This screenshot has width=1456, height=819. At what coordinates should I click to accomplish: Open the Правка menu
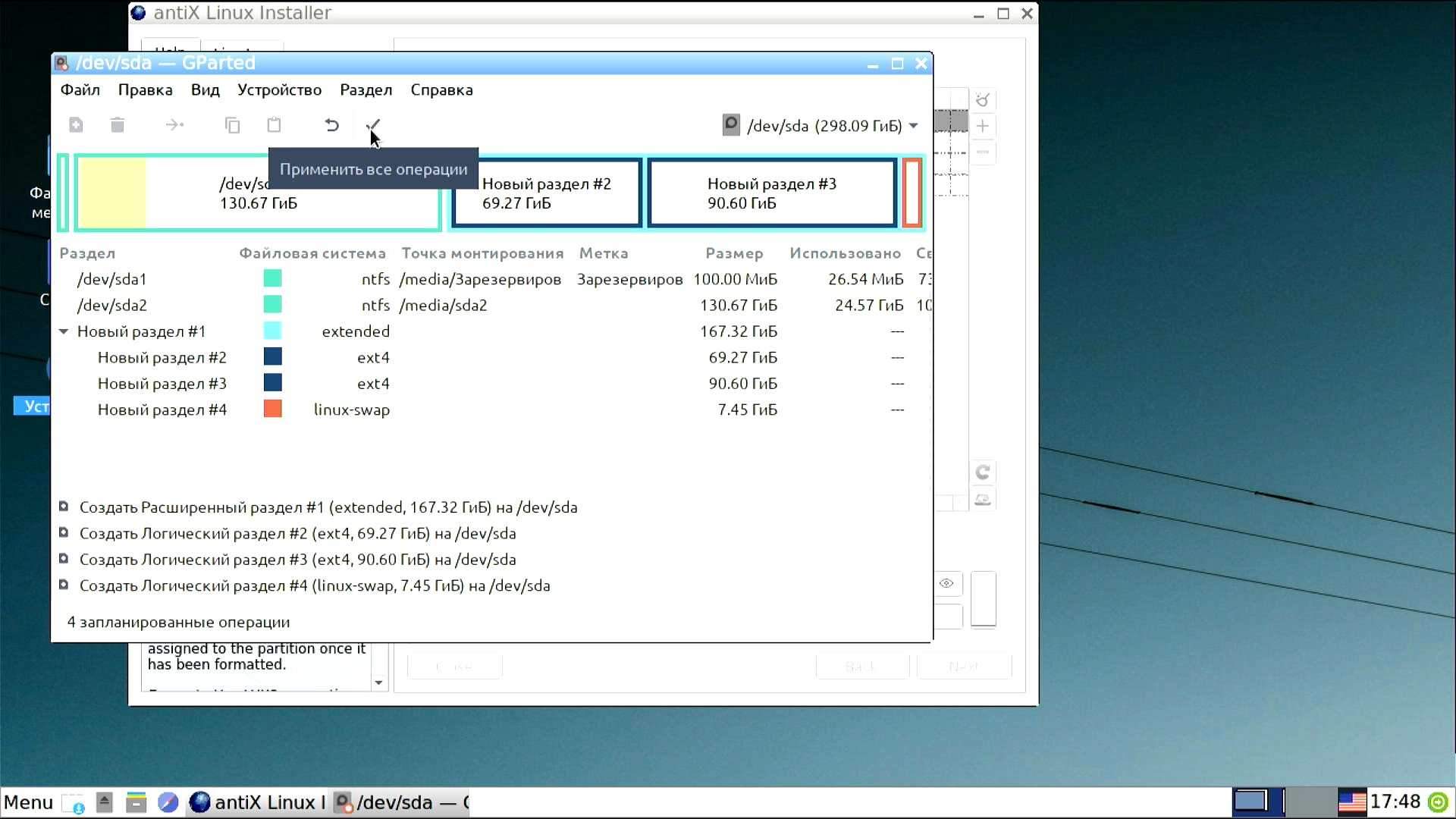coord(145,89)
